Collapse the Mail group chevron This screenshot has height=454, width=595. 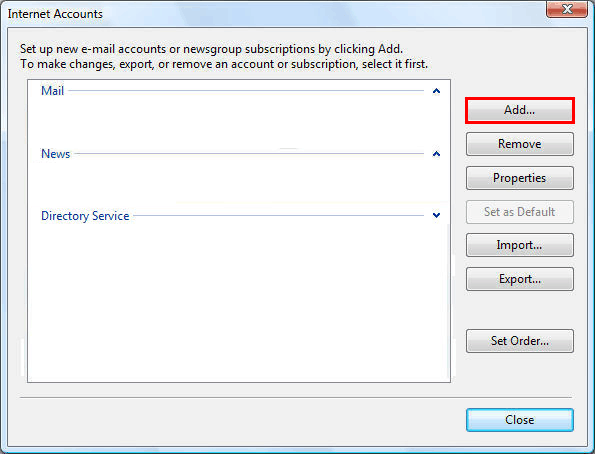coord(436,91)
